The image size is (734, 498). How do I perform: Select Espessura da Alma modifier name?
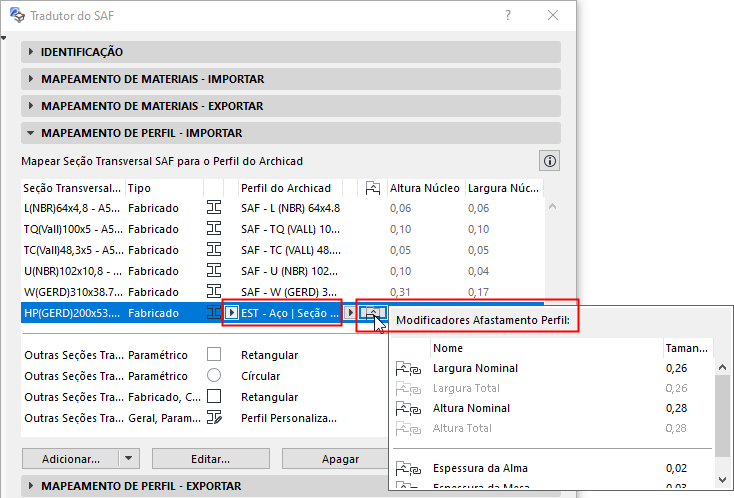pyautogui.click(x=480, y=468)
